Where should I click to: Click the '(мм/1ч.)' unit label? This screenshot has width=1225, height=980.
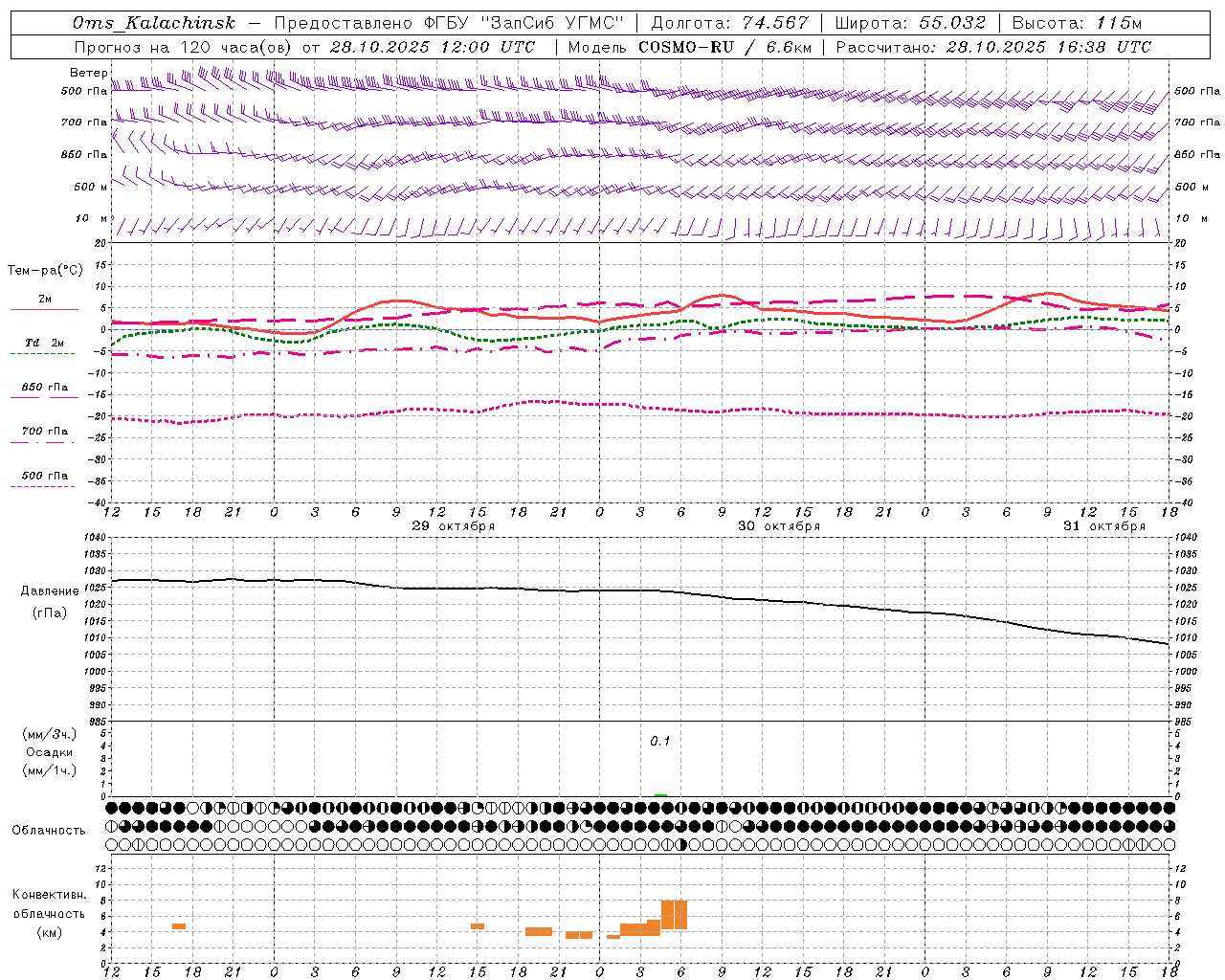[x=50, y=770]
